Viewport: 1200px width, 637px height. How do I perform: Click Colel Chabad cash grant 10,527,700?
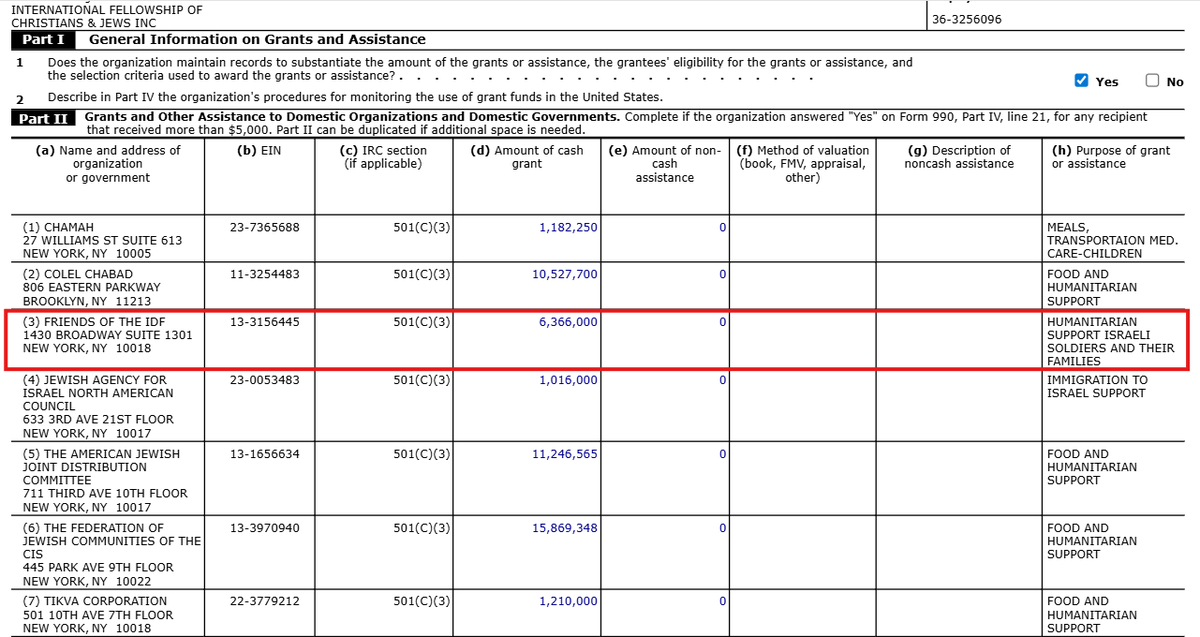[x=565, y=274]
